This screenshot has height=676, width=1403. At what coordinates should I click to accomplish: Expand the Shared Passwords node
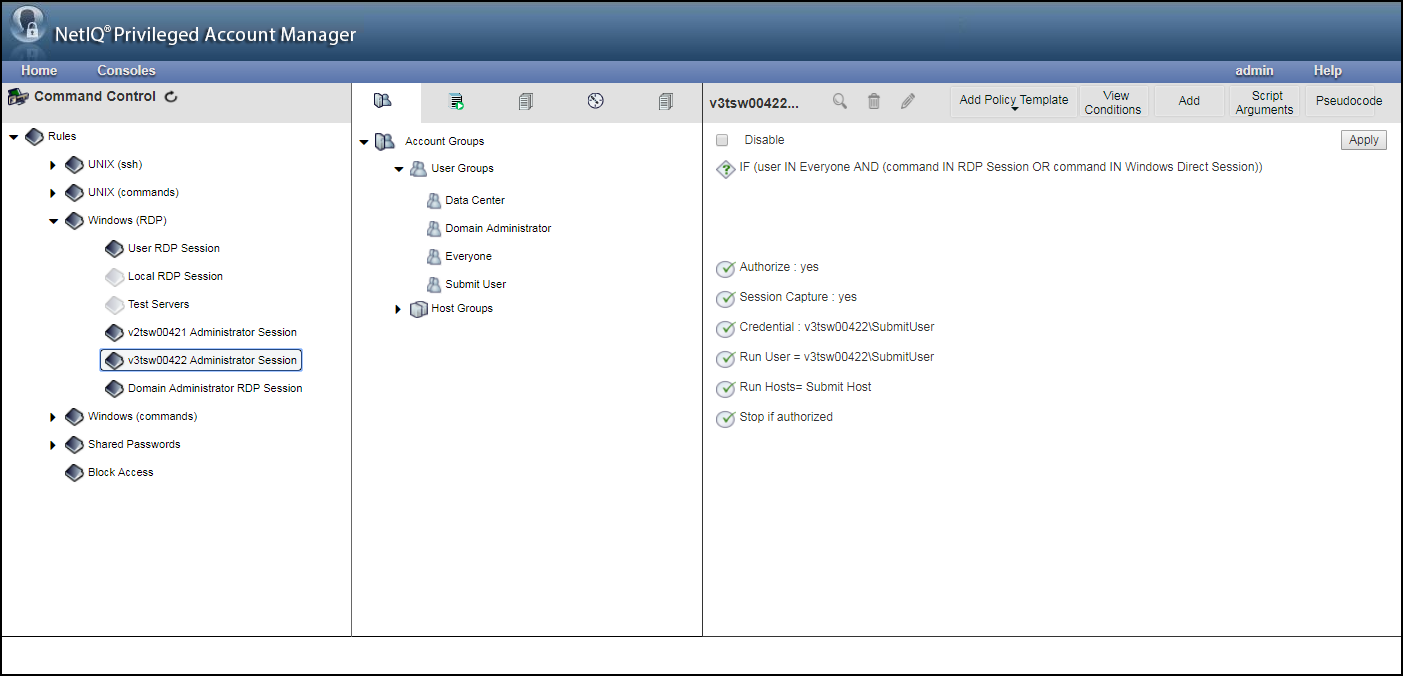pyautogui.click(x=54, y=445)
